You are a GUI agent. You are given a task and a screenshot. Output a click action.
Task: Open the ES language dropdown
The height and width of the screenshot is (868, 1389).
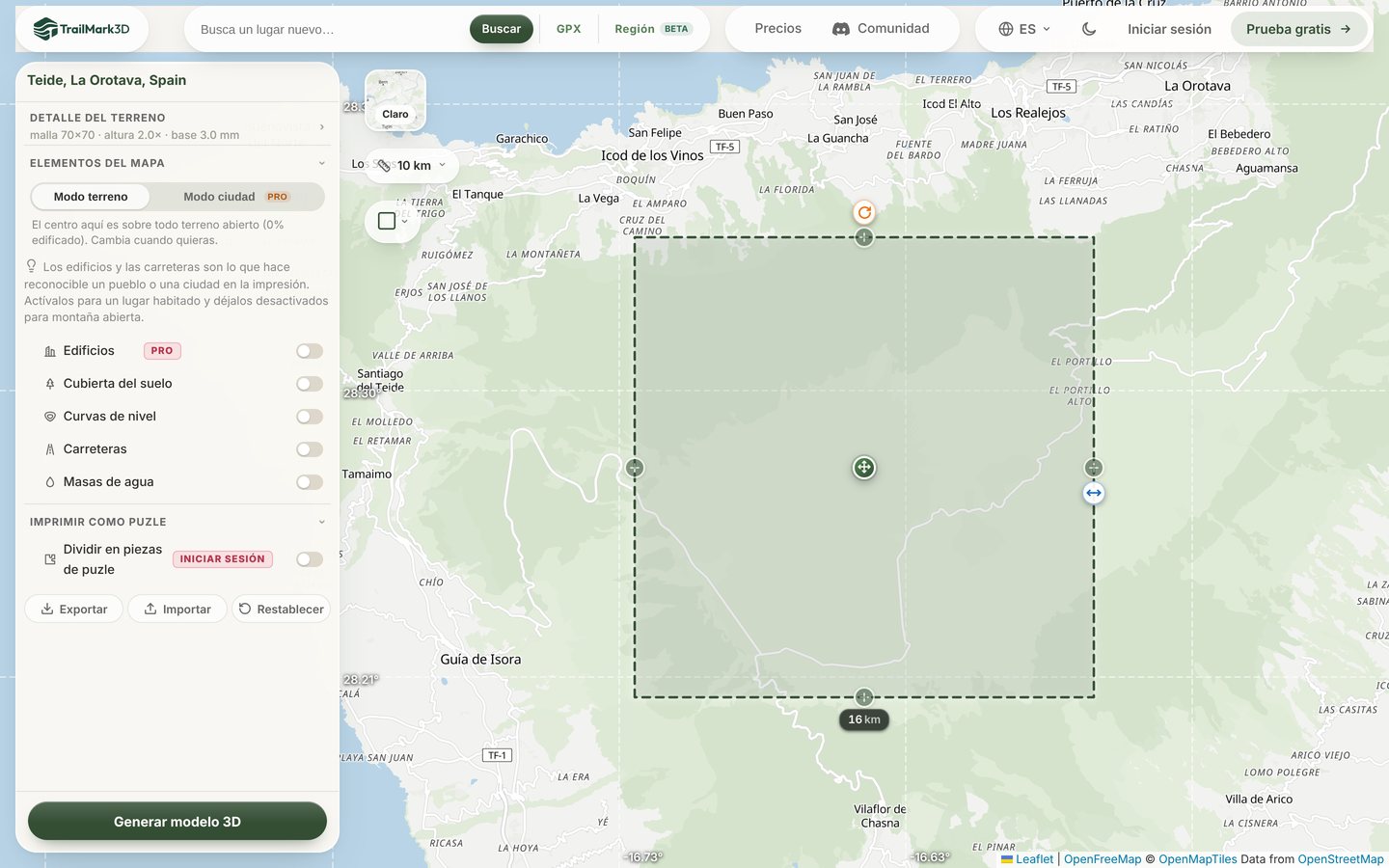(1024, 29)
